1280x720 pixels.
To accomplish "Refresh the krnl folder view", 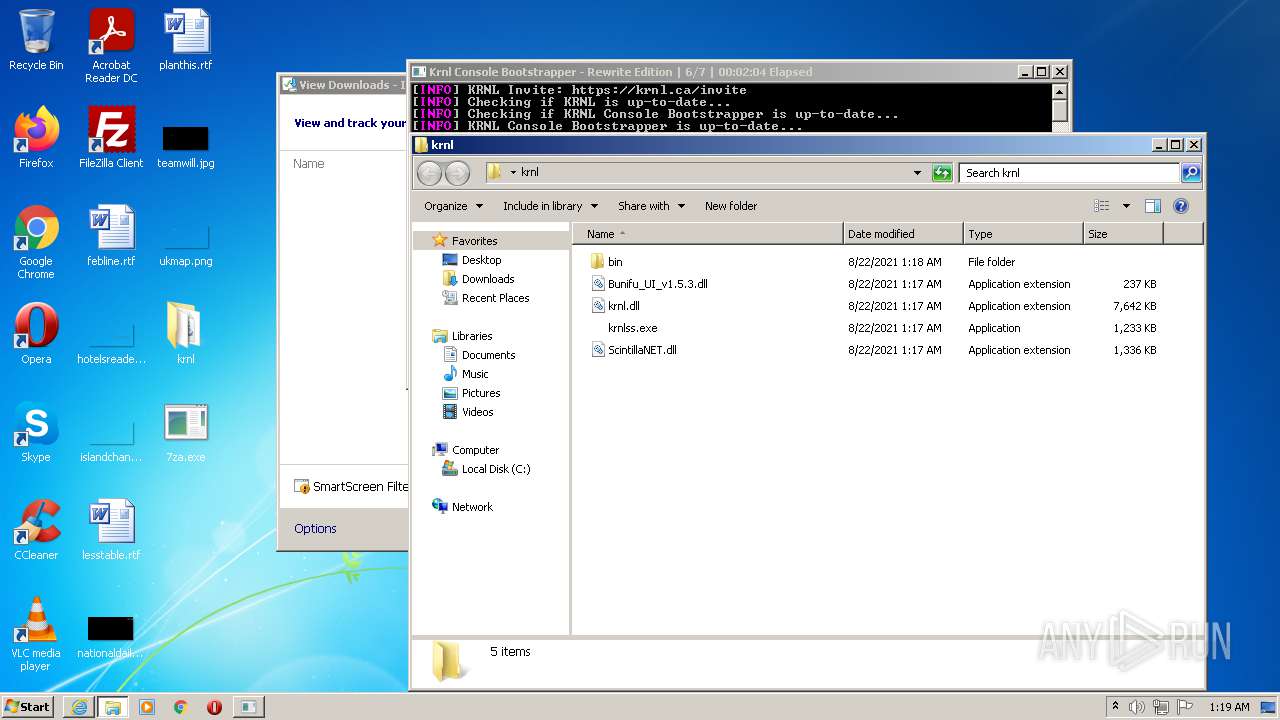I will [942, 173].
